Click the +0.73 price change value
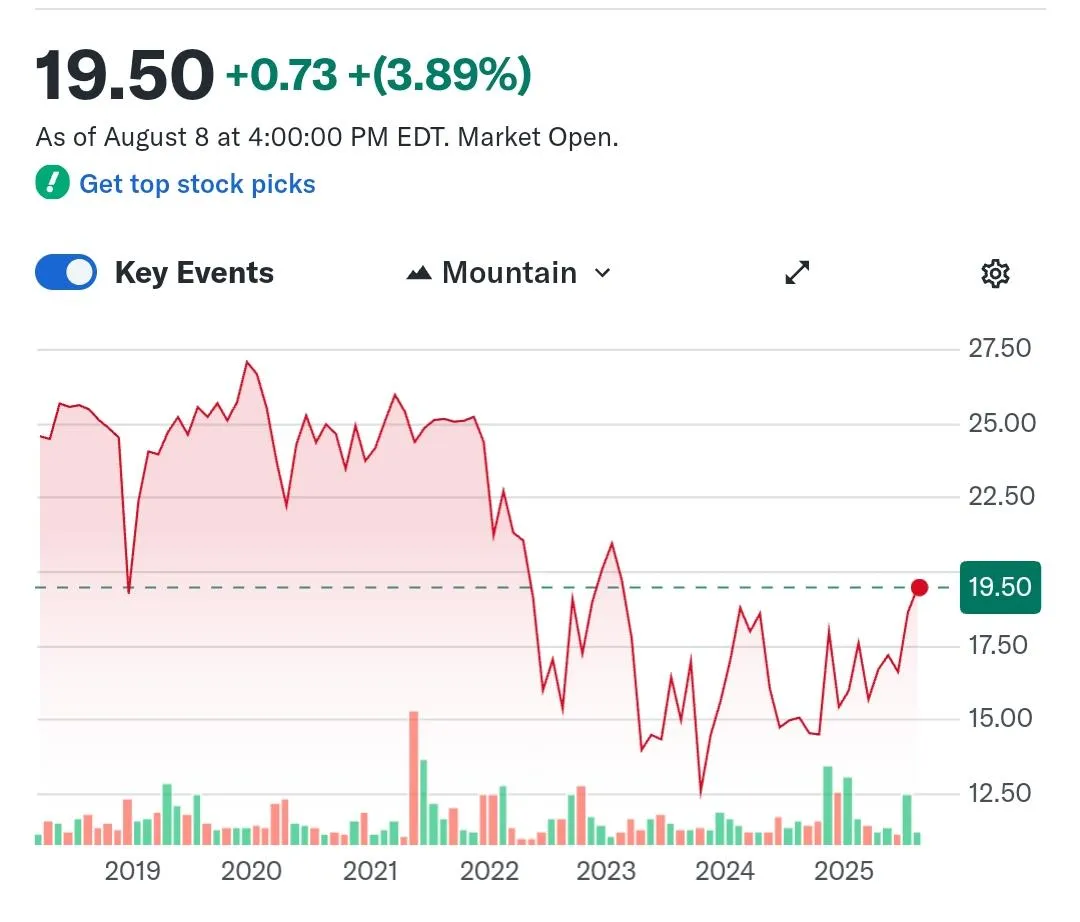The image size is (1080, 922). 282,76
